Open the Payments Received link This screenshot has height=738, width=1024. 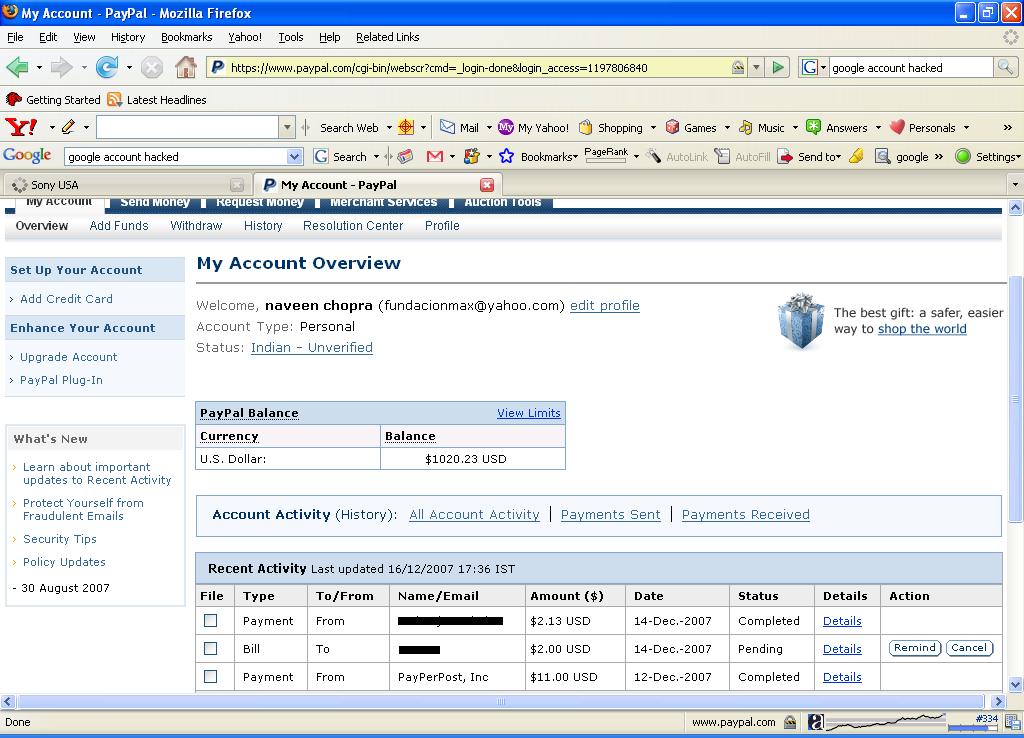pyautogui.click(x=745, y=514)
